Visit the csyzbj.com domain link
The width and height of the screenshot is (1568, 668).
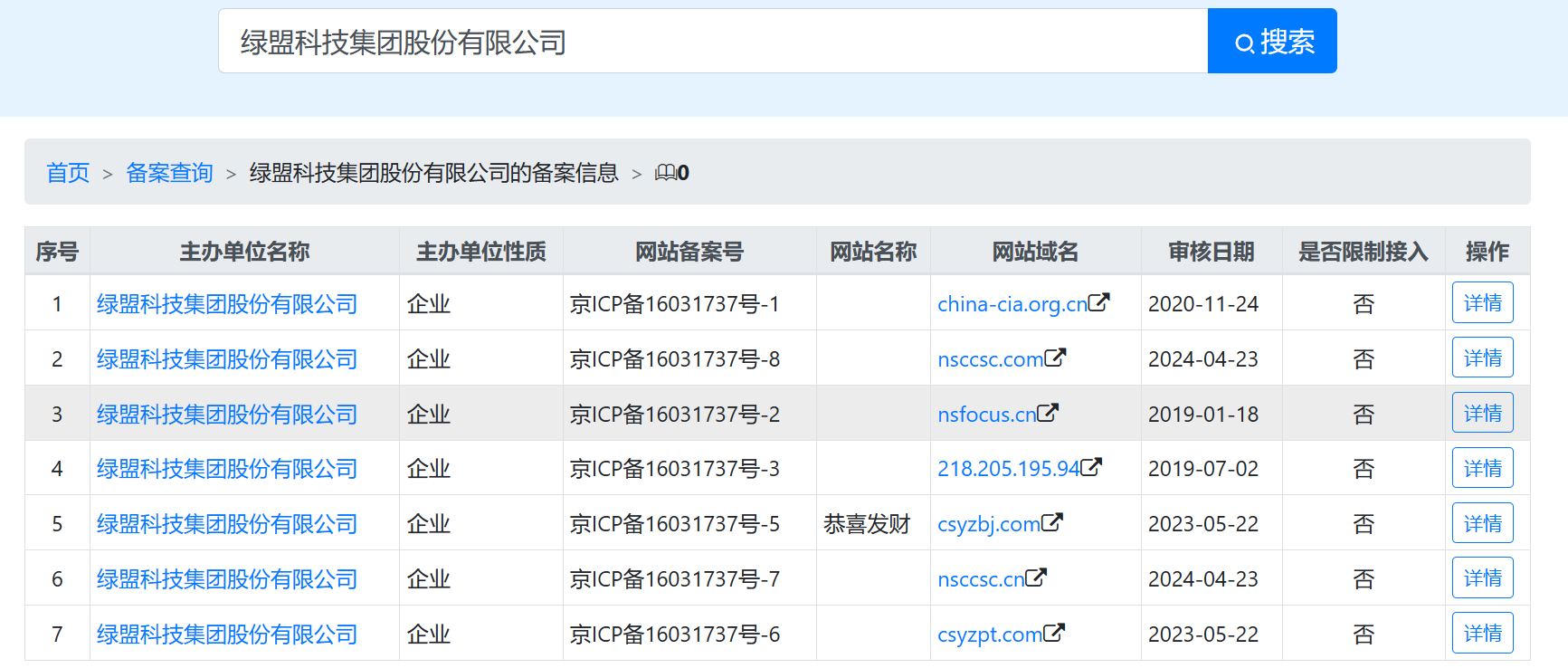tap(988, 524)
